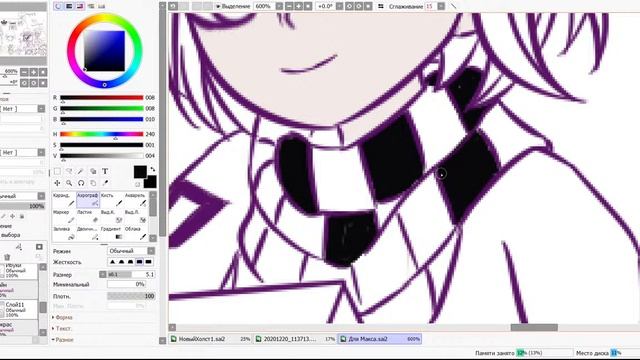Image resolution: width=640 pixels, height=360 pixels.
Task: Click the background color swatch
Action: click(x=151, y=182)
